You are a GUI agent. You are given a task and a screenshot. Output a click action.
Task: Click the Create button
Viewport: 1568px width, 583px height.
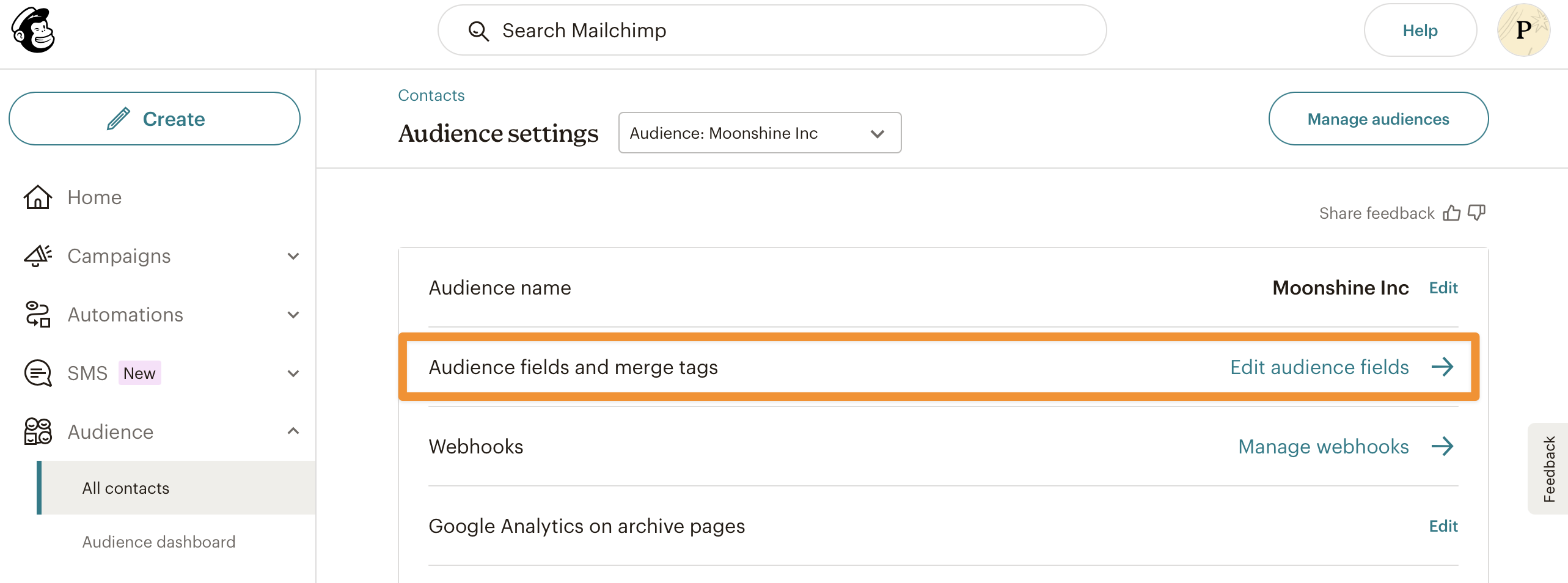155,119
